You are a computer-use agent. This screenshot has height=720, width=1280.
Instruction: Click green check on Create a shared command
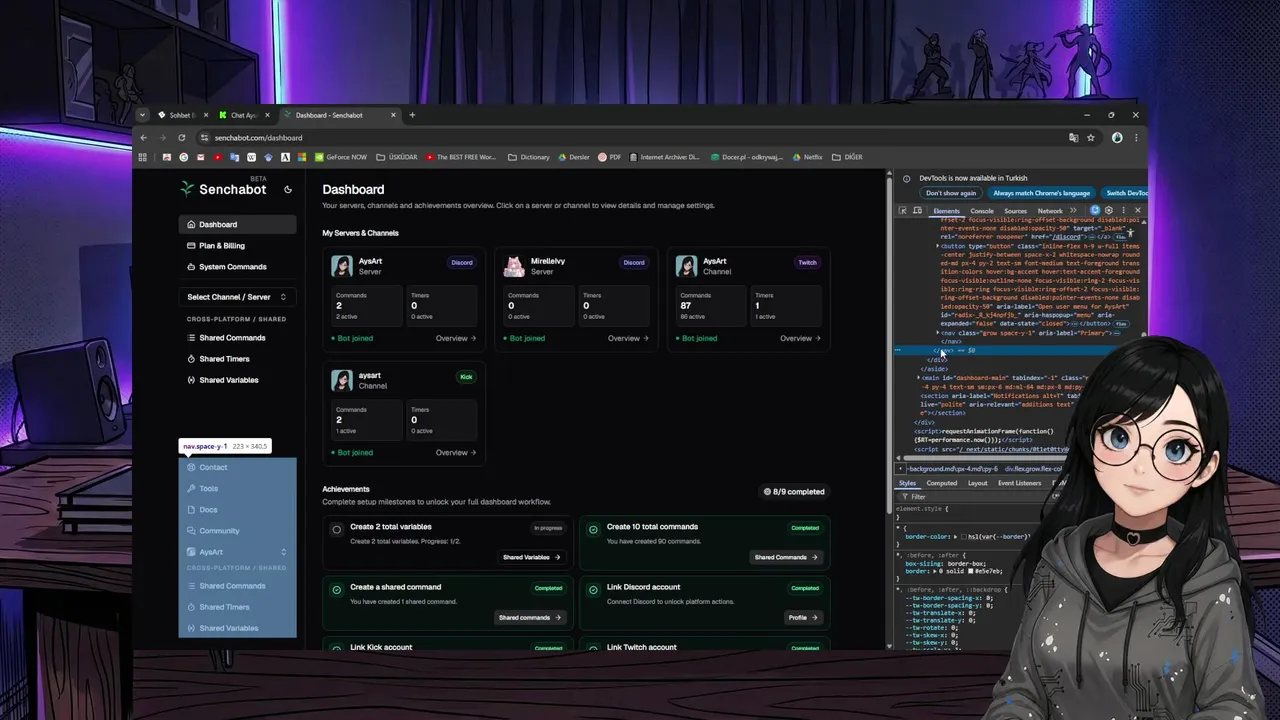click(x=337, y=590)
